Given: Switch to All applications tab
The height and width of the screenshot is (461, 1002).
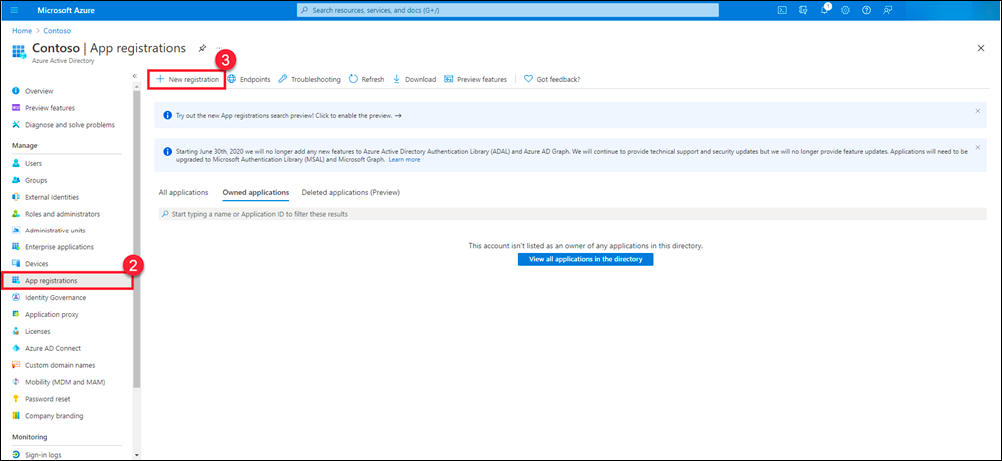Looking at the screenshot, I should (x=183, y=192).
